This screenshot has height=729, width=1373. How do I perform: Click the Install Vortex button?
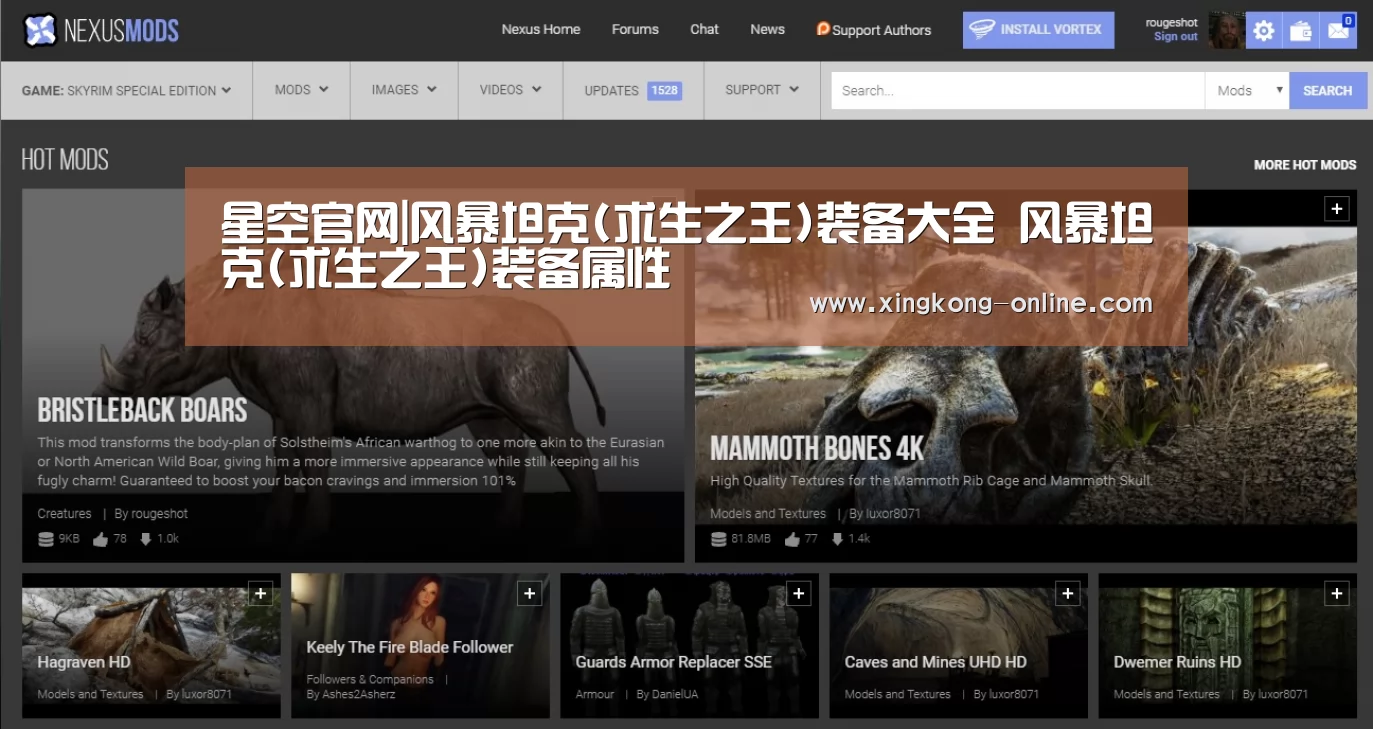1036,30
